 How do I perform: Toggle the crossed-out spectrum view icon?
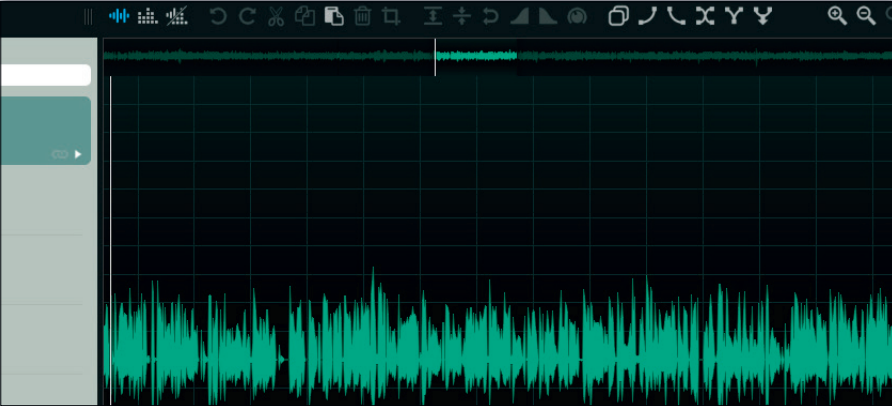click(x=176, y=16)
